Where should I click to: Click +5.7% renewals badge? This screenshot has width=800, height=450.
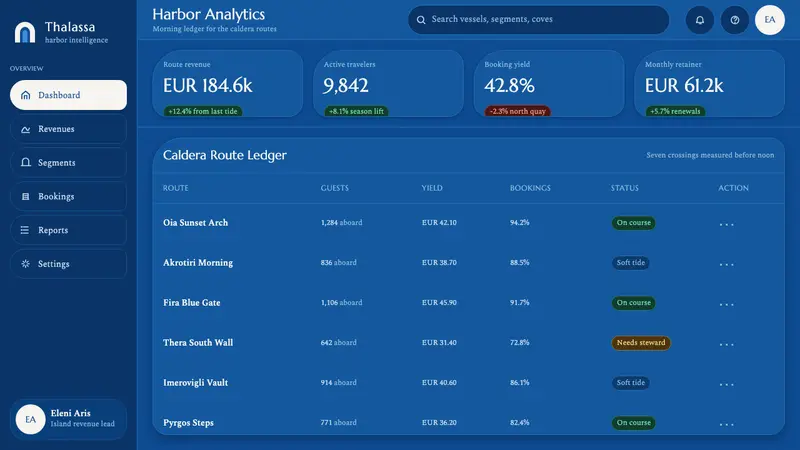click(675, 111)
